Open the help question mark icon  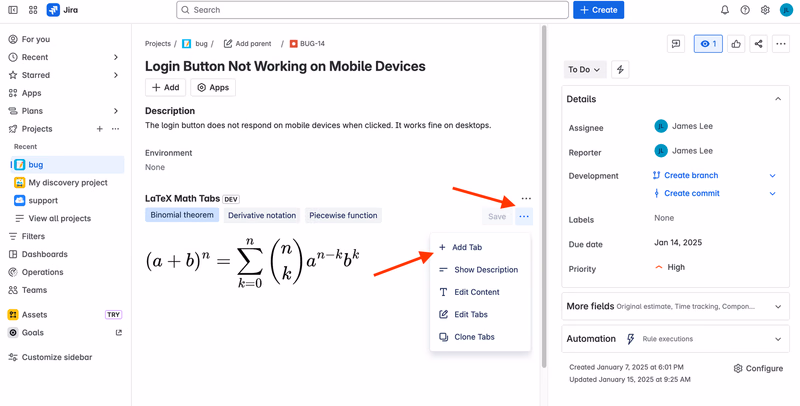tap(745, 10)
